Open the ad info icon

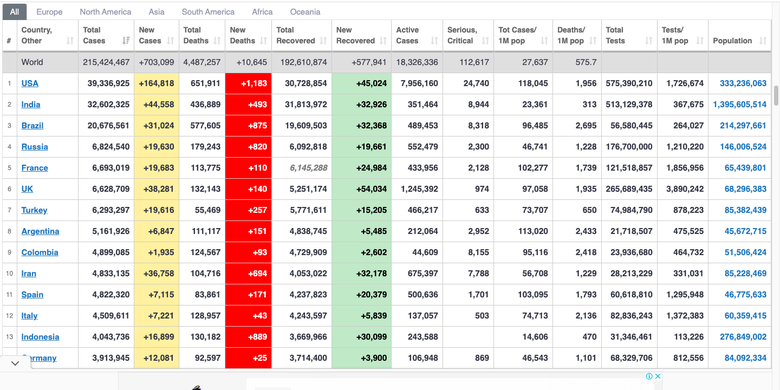coord(649,376)
